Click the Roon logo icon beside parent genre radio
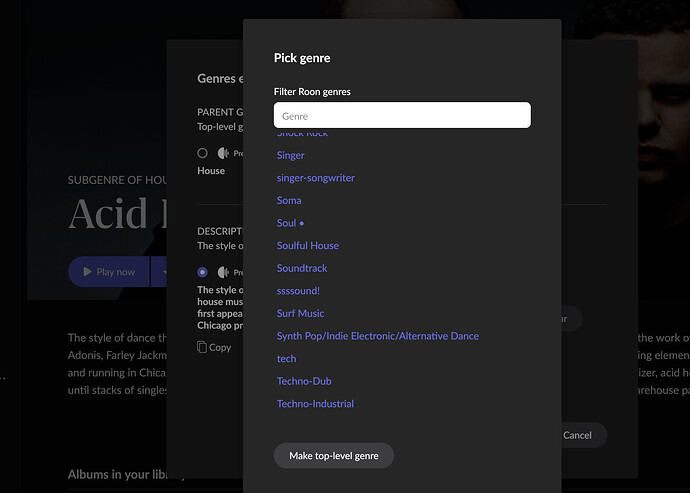Screen dimensions: 690x493 [x=223, y=153]
